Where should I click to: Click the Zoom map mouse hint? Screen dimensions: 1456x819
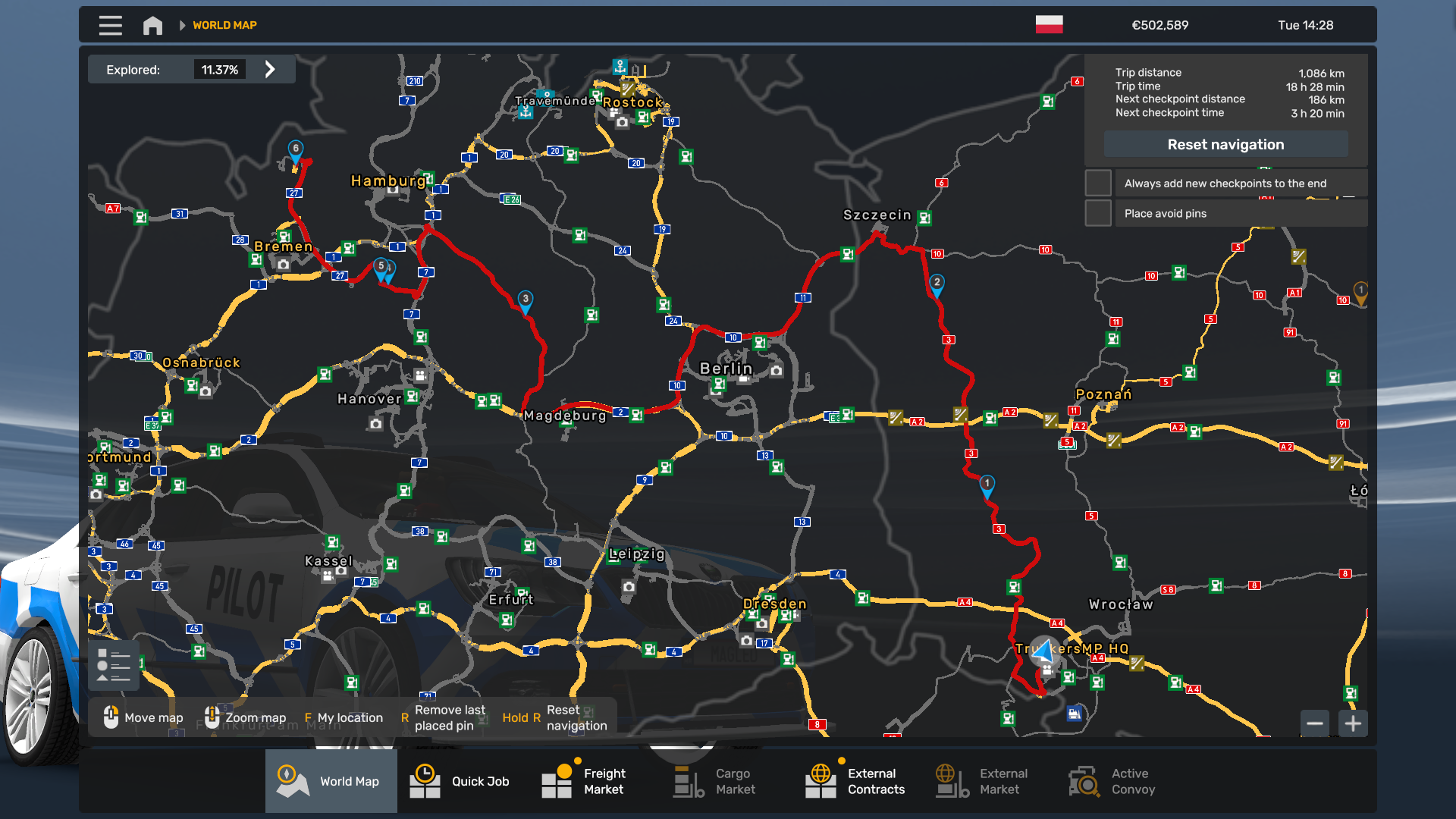point(245,717)
